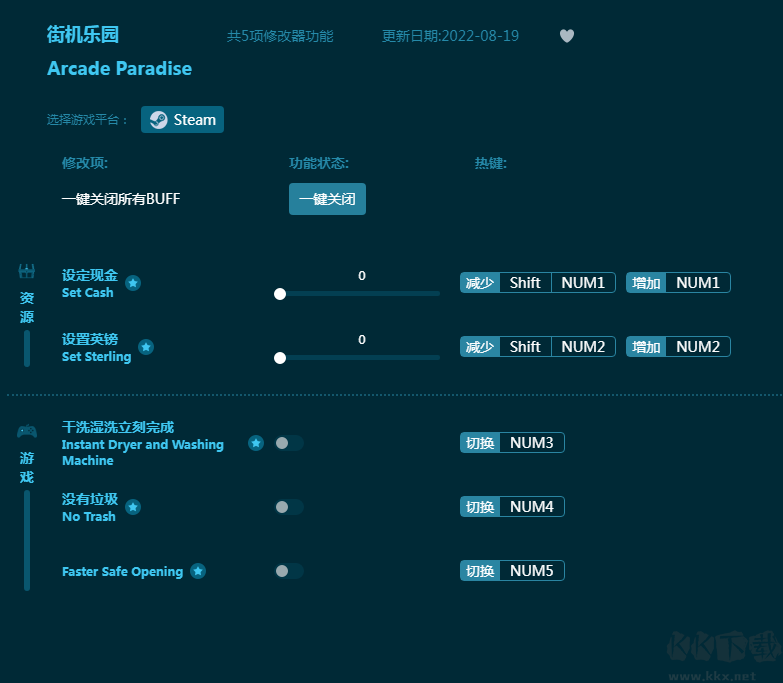Click the Arcade Paradise title text
Viewport: 783px width, 683px height.
coord(119,68)
